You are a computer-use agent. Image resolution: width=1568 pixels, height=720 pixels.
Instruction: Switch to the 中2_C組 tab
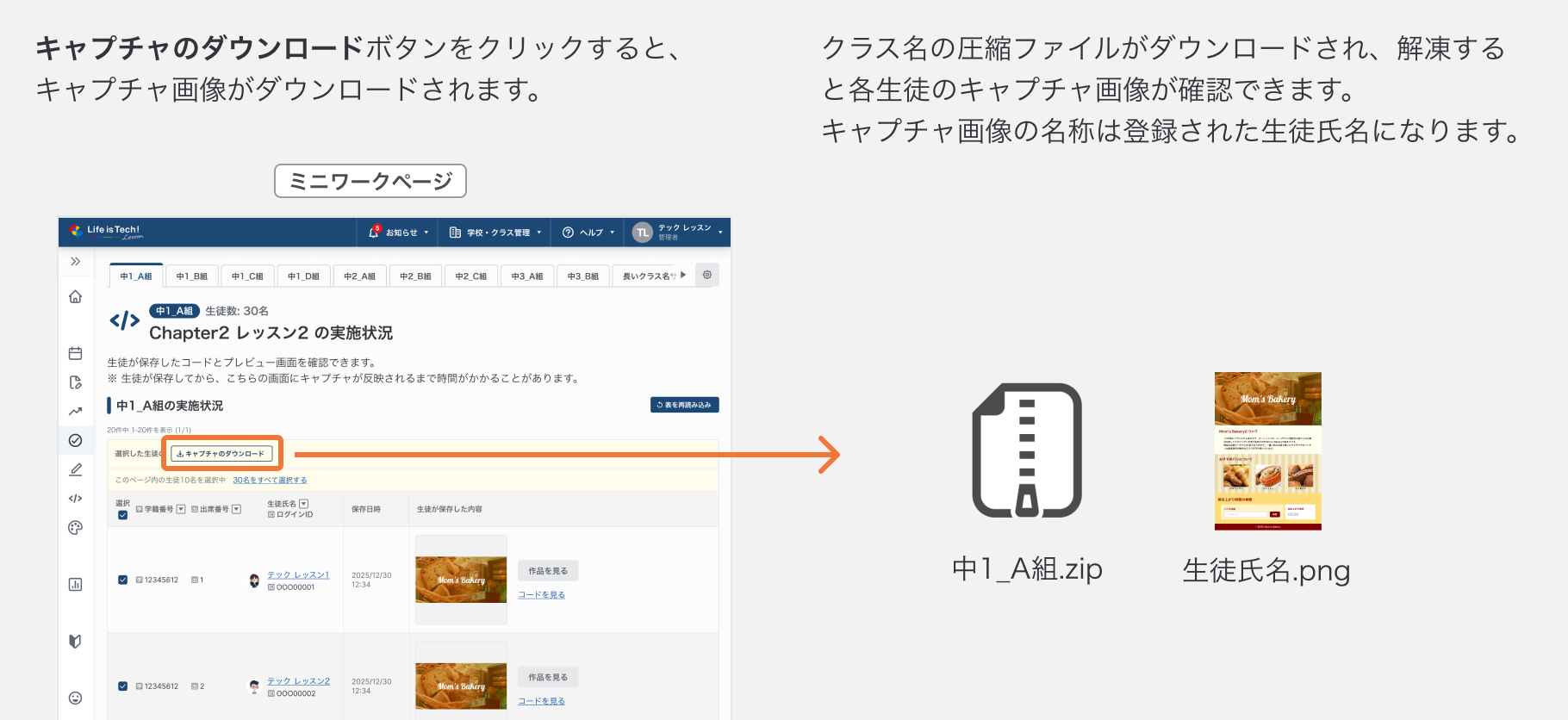[472, 276]
